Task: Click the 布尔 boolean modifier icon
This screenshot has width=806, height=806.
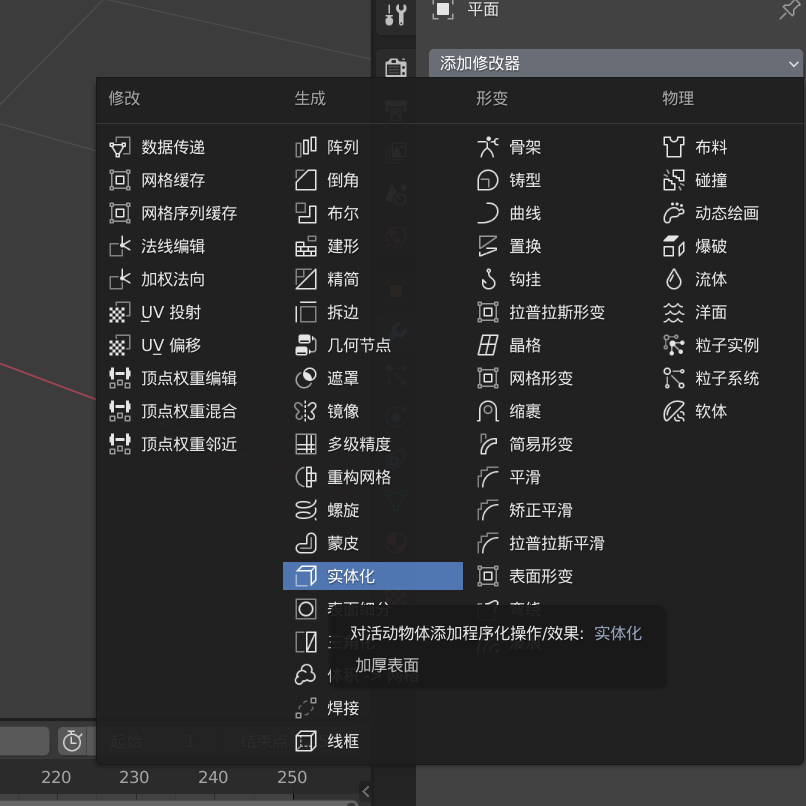Action: (x=306, y=213)
